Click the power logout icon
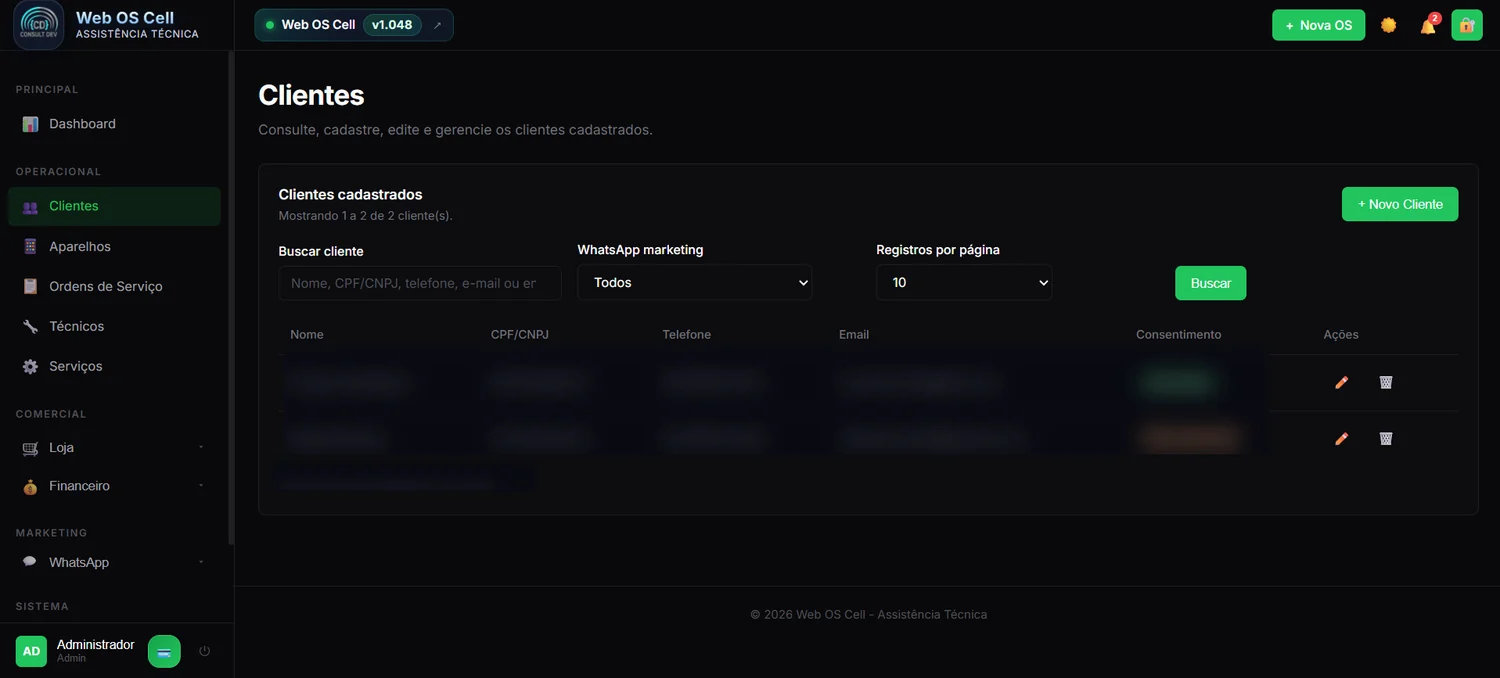1500x678 pixels. pos(205,651)
